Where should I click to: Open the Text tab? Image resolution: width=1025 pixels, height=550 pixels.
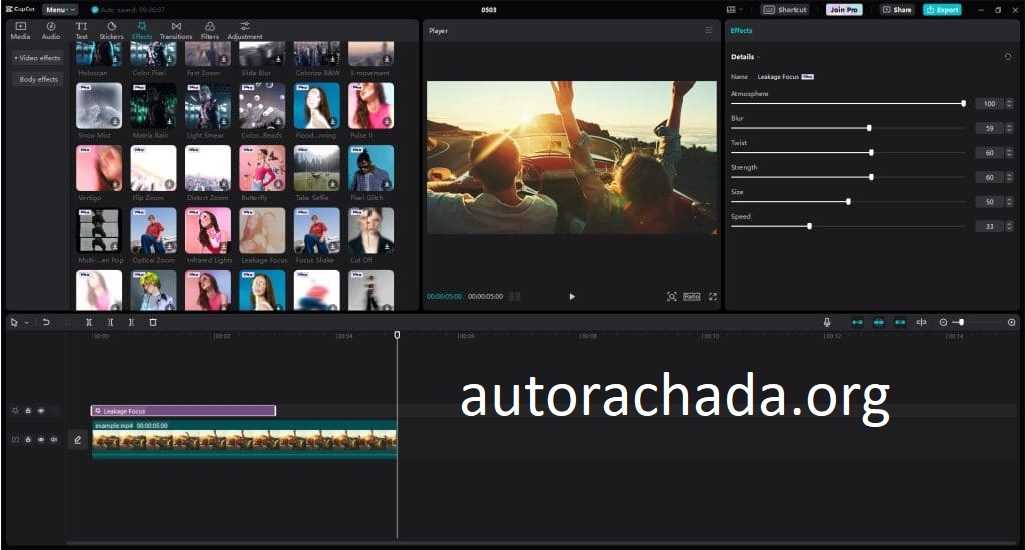pos(81,30)
